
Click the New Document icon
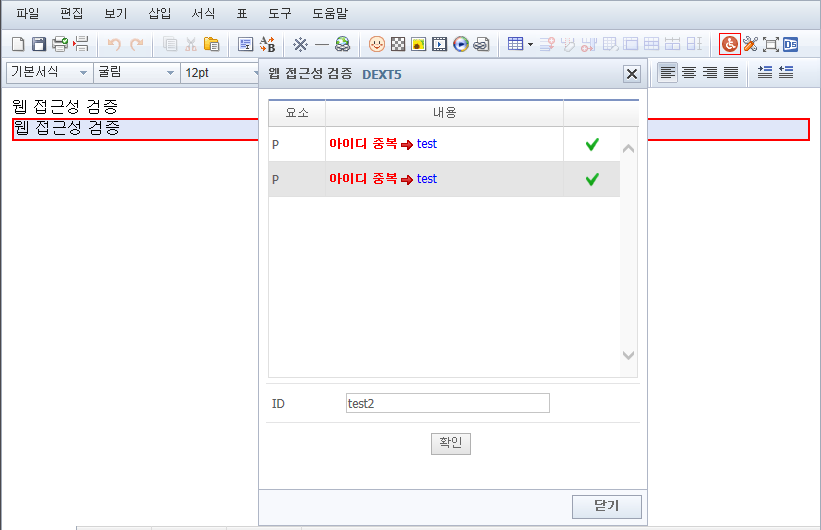(18, 44)
